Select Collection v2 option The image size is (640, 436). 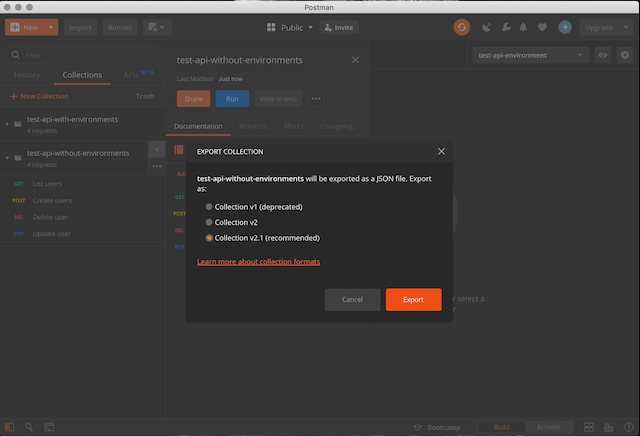coord(231,222)
